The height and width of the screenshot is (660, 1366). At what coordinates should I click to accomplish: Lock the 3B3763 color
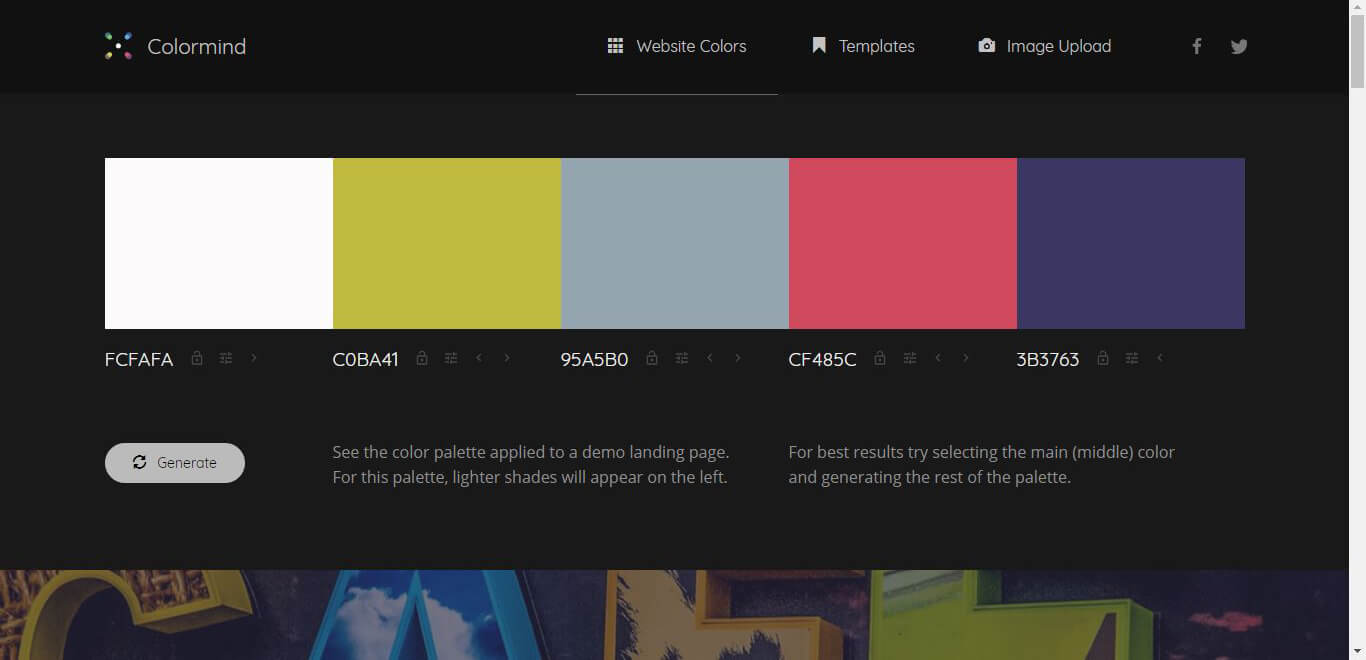pyautogui.click(x=1103, y=358)
